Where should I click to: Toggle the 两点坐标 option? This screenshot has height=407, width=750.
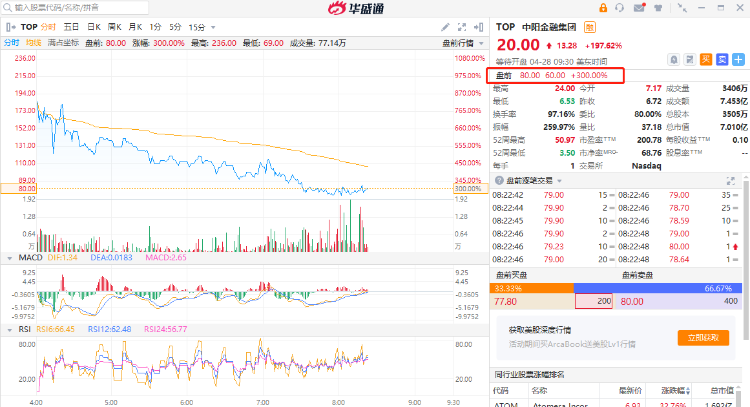coord(63,43)
